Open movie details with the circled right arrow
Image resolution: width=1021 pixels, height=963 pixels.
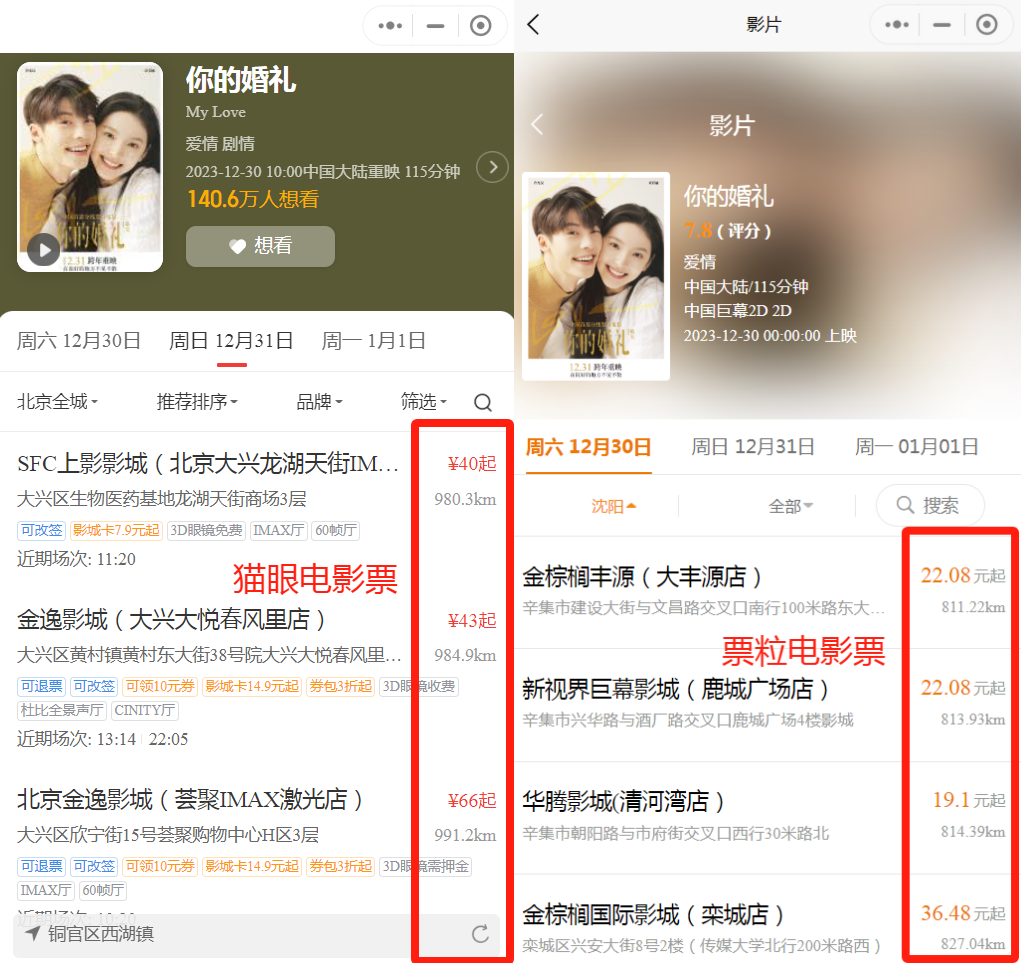[492, 167]
